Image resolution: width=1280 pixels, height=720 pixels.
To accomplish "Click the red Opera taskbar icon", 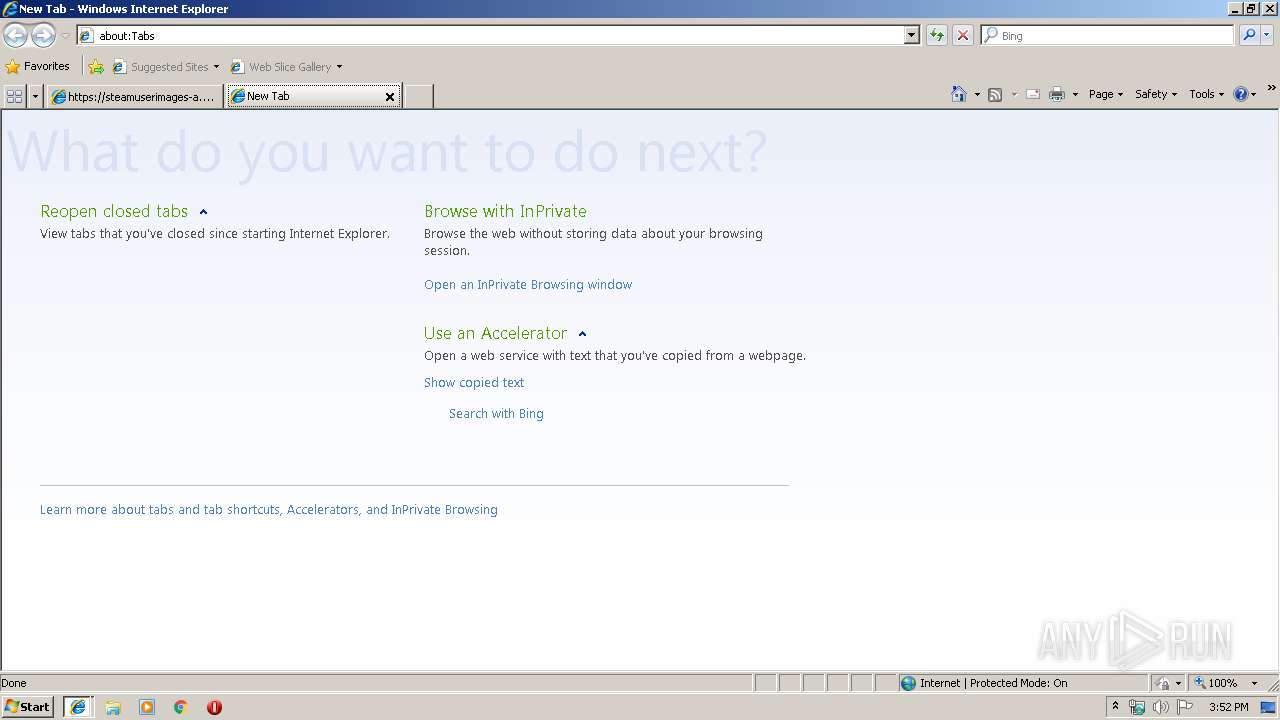I will click(x=214, y=707).
